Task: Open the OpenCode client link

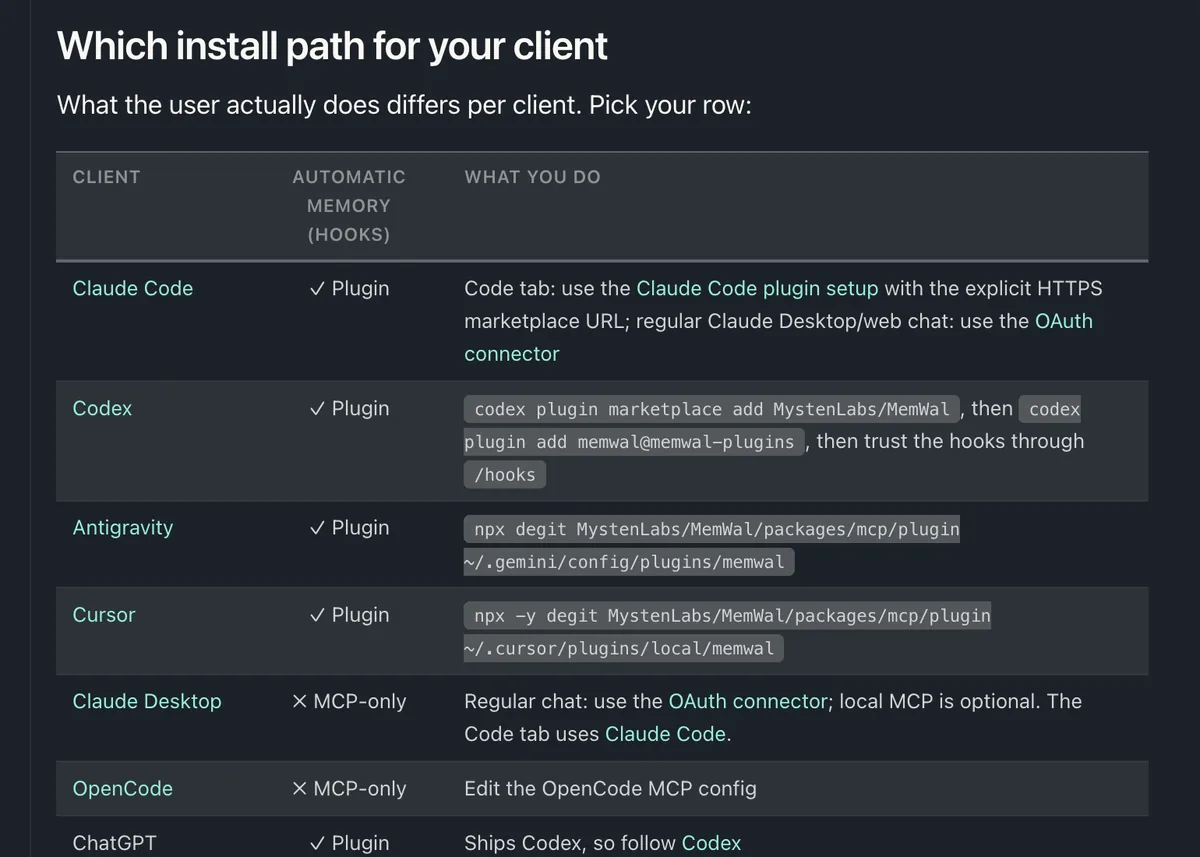Action: [x=123, y=788]
